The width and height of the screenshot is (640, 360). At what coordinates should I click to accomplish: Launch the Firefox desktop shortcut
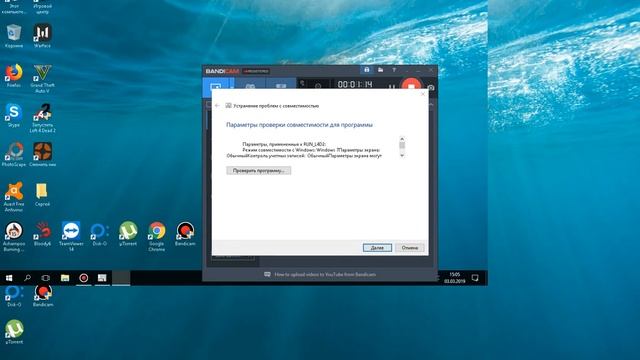(14, 76)
